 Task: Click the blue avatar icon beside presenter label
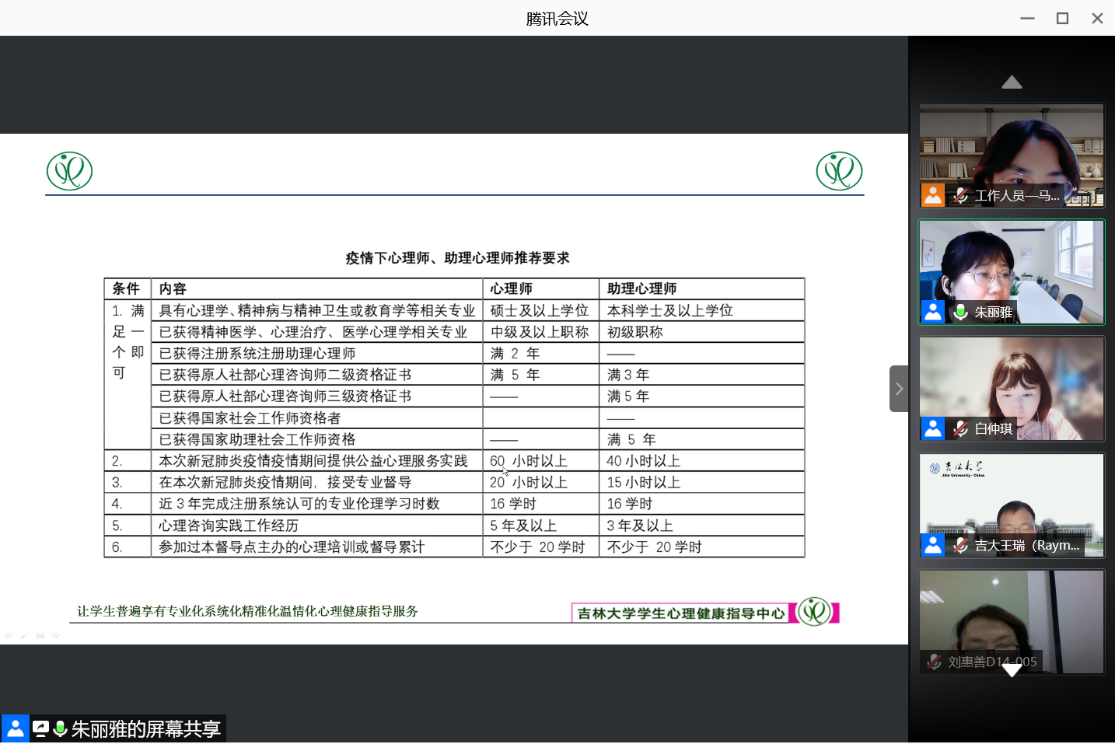15,728
